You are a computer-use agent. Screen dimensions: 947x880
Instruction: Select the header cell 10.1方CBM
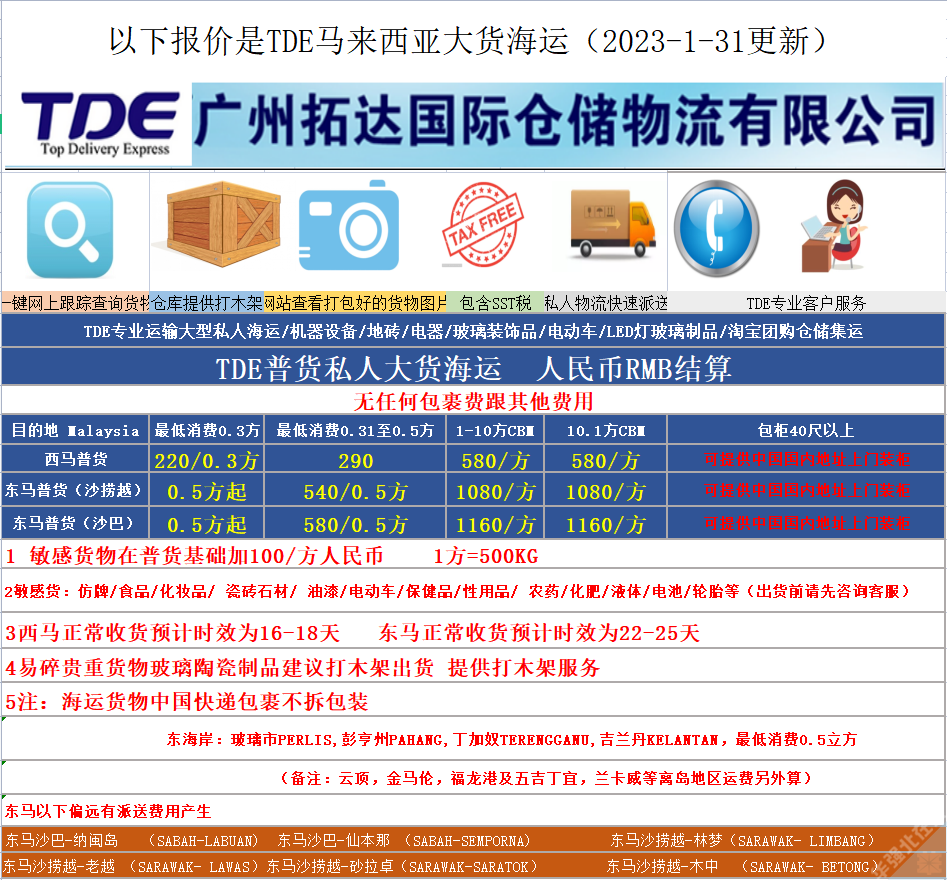(606, 431)
